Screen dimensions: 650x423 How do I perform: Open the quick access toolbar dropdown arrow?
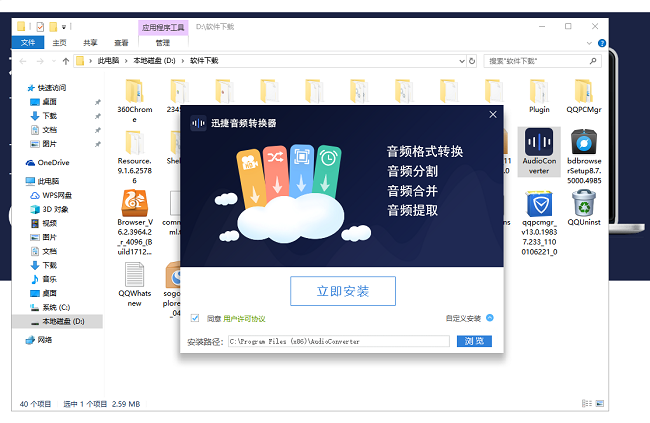pyautogui.click(x=64, y=27)
